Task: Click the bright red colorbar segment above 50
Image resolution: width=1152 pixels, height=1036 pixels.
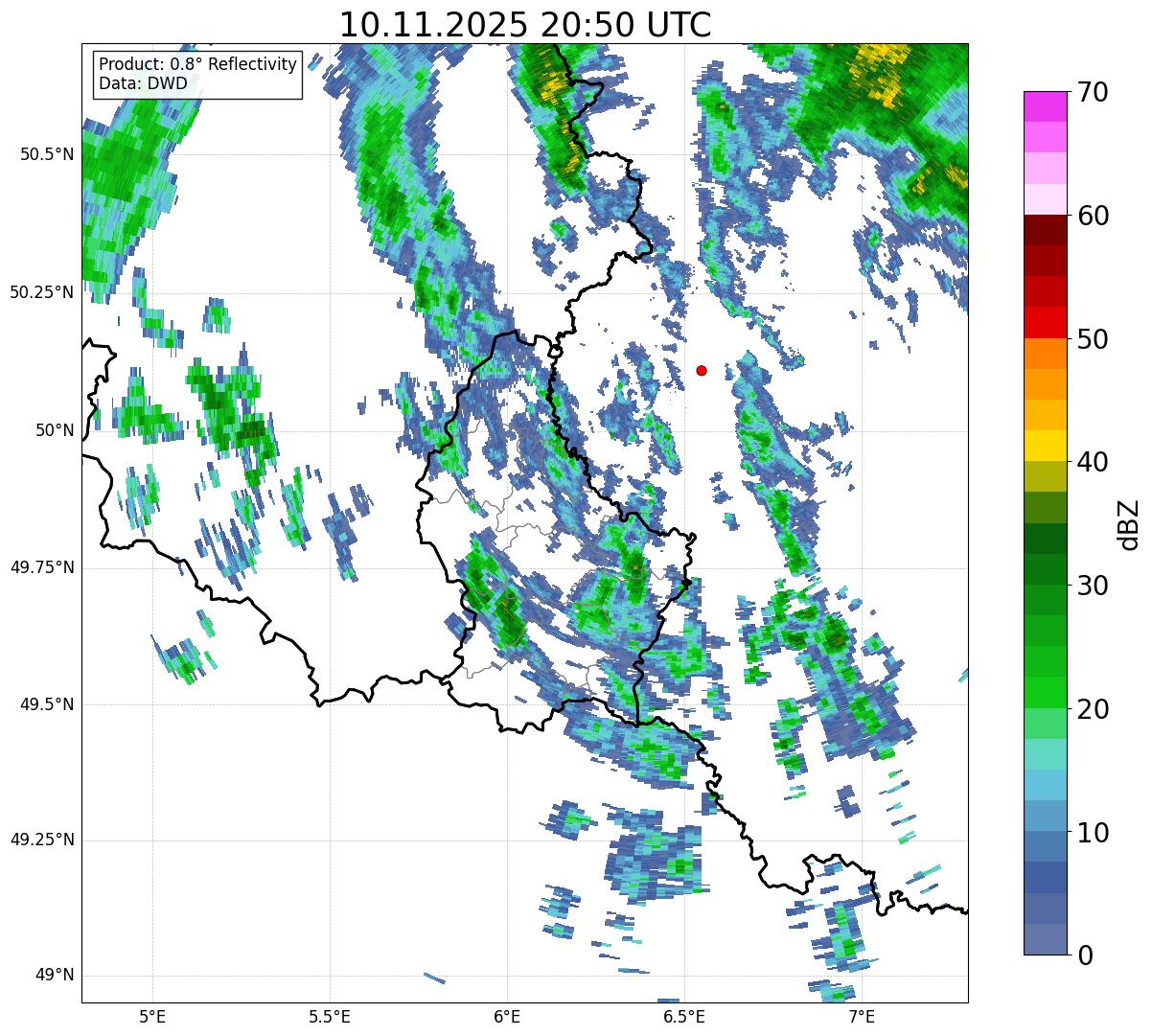Action: pos(1045,323)
